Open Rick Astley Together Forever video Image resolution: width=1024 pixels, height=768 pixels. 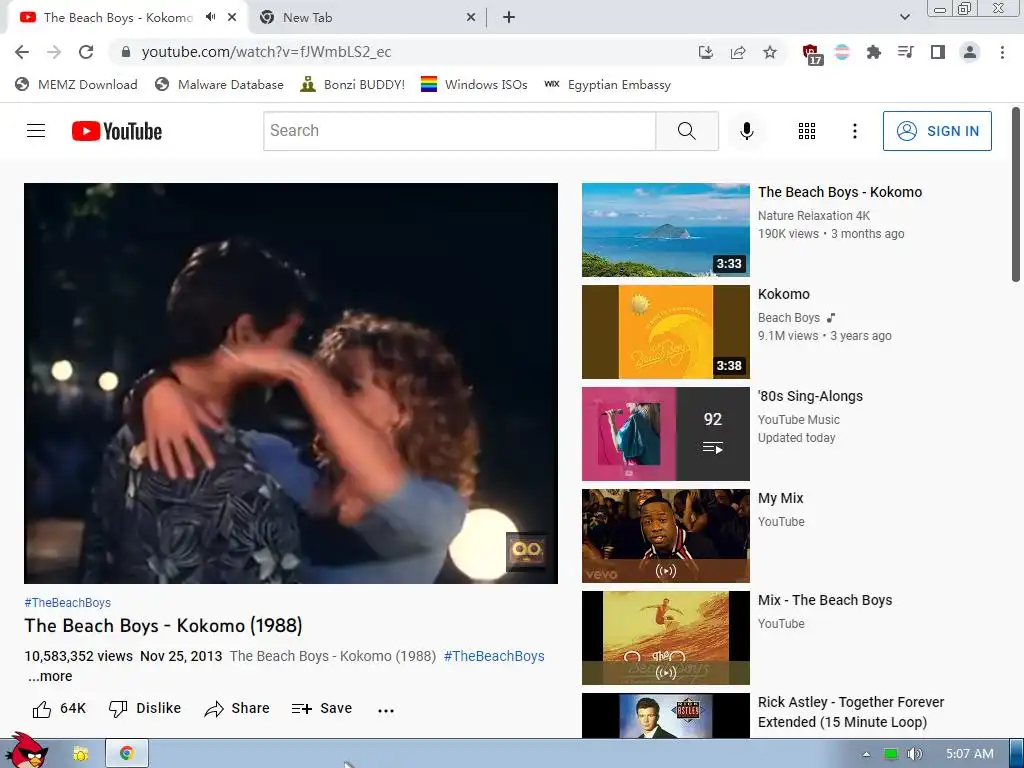(851, 712)
